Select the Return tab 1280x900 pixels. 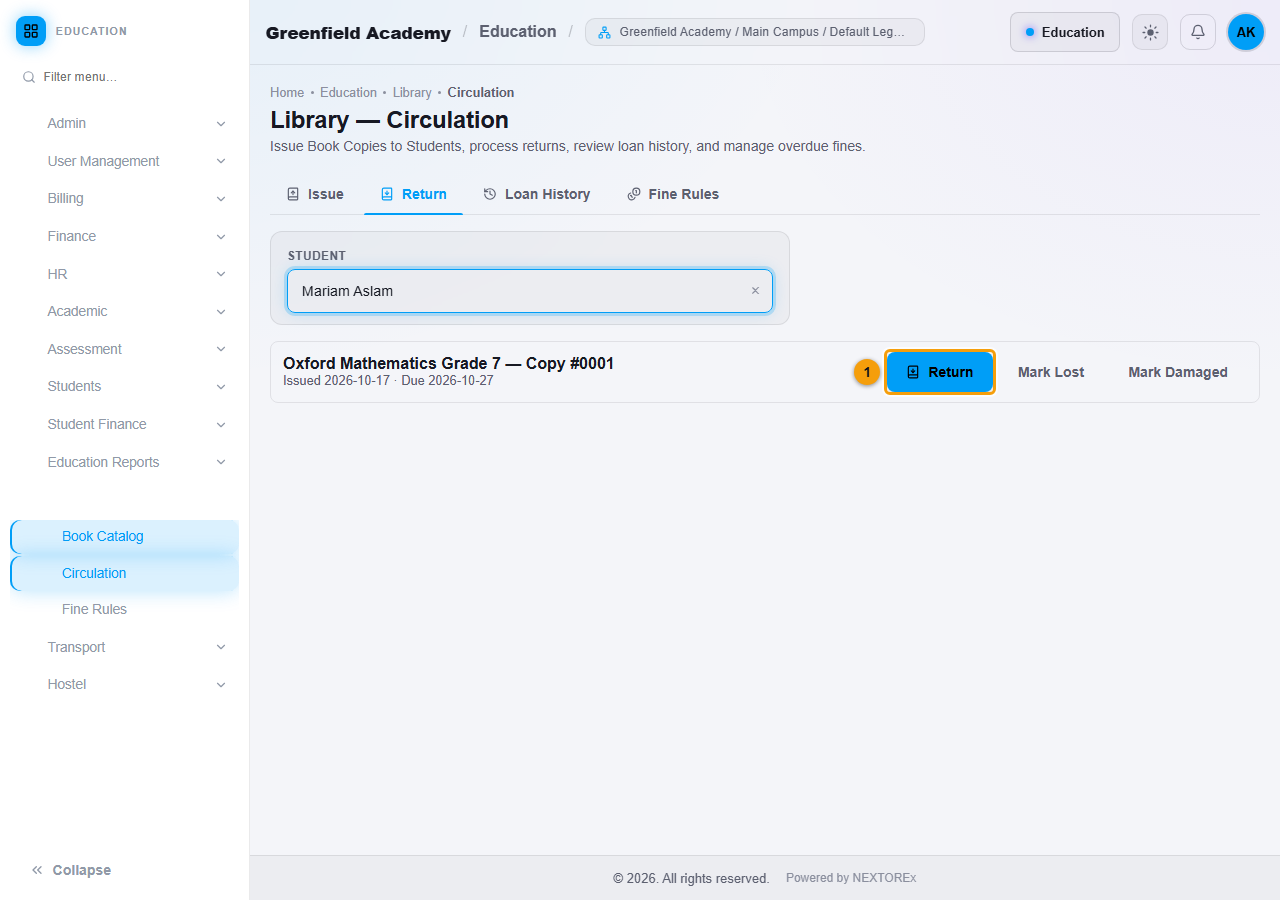tap(414, 194)
